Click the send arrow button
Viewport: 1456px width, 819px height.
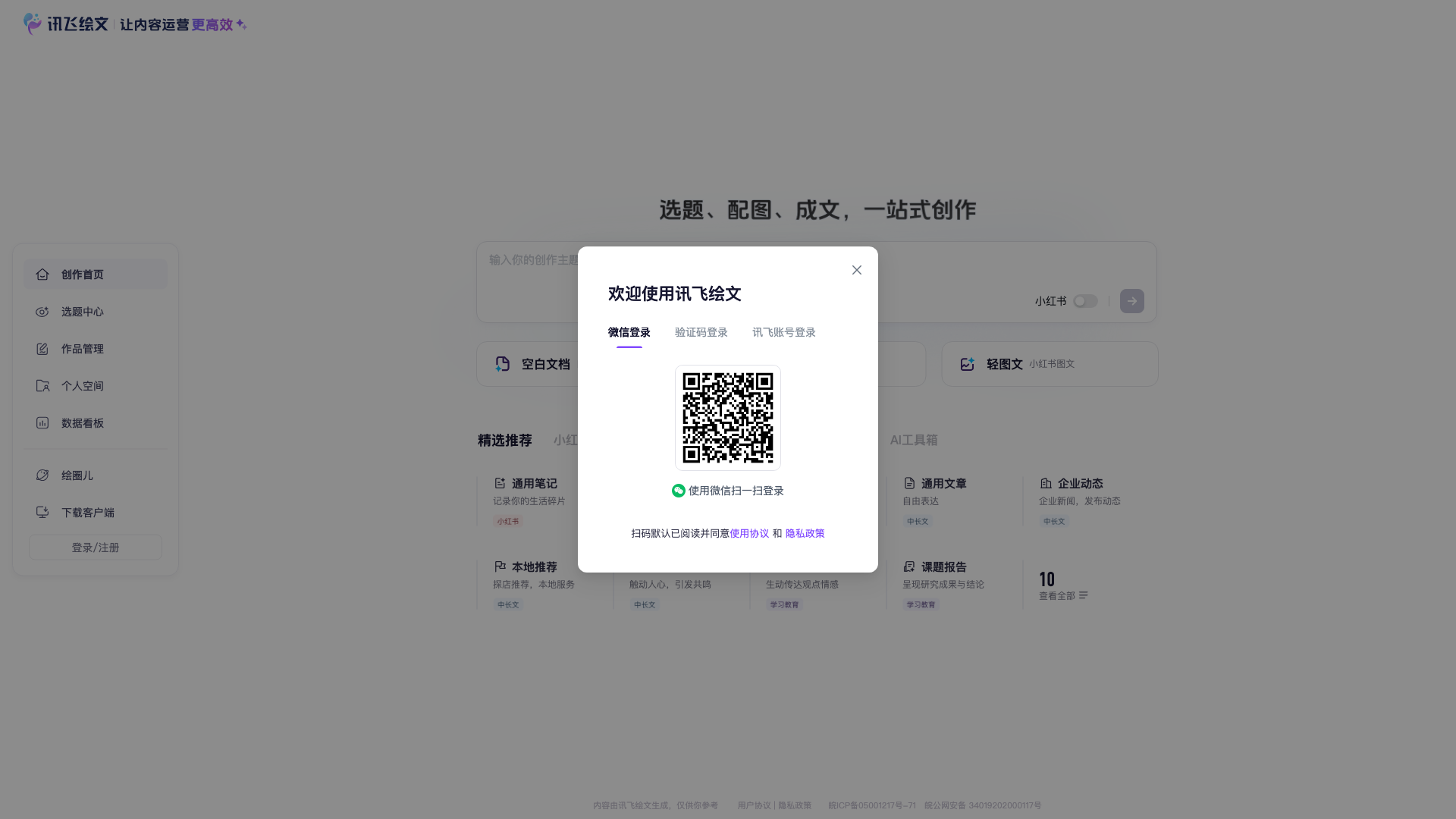1132,301
